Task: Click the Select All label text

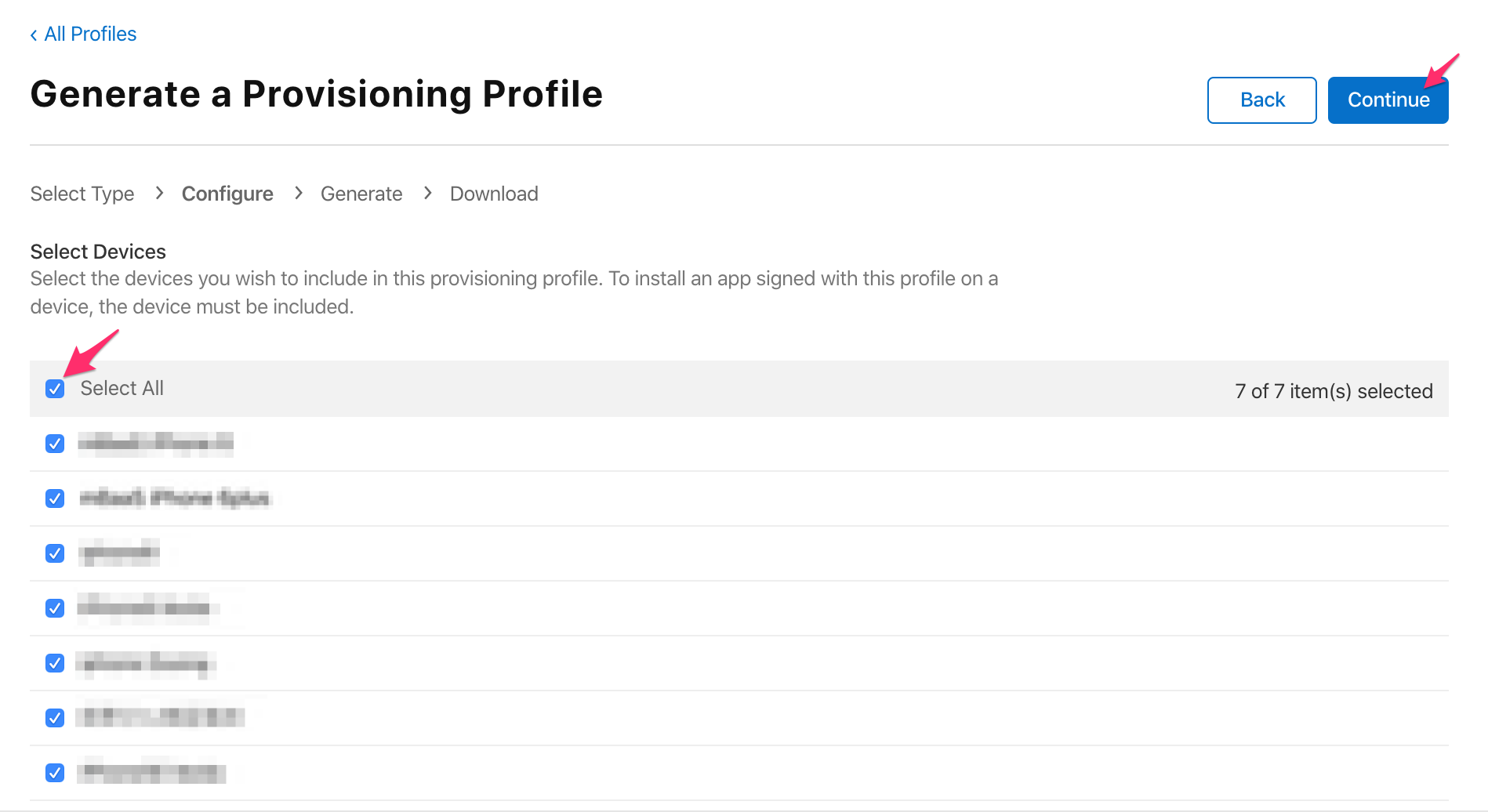Action: (122, 389)
